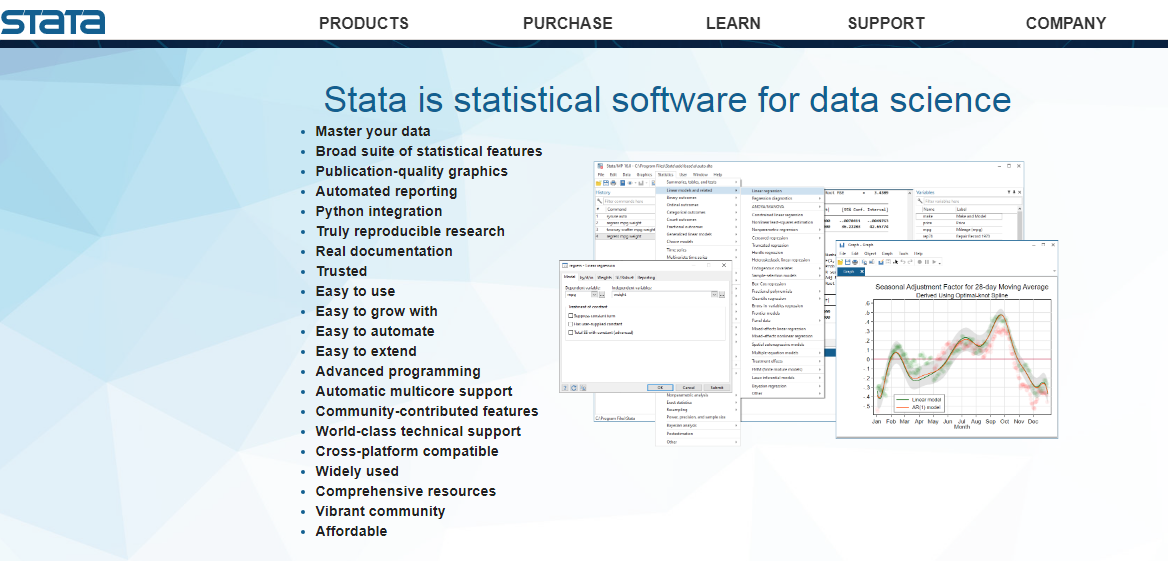Click the 'Master your data' item
The image size is (1168, 561).
[372, 131]
